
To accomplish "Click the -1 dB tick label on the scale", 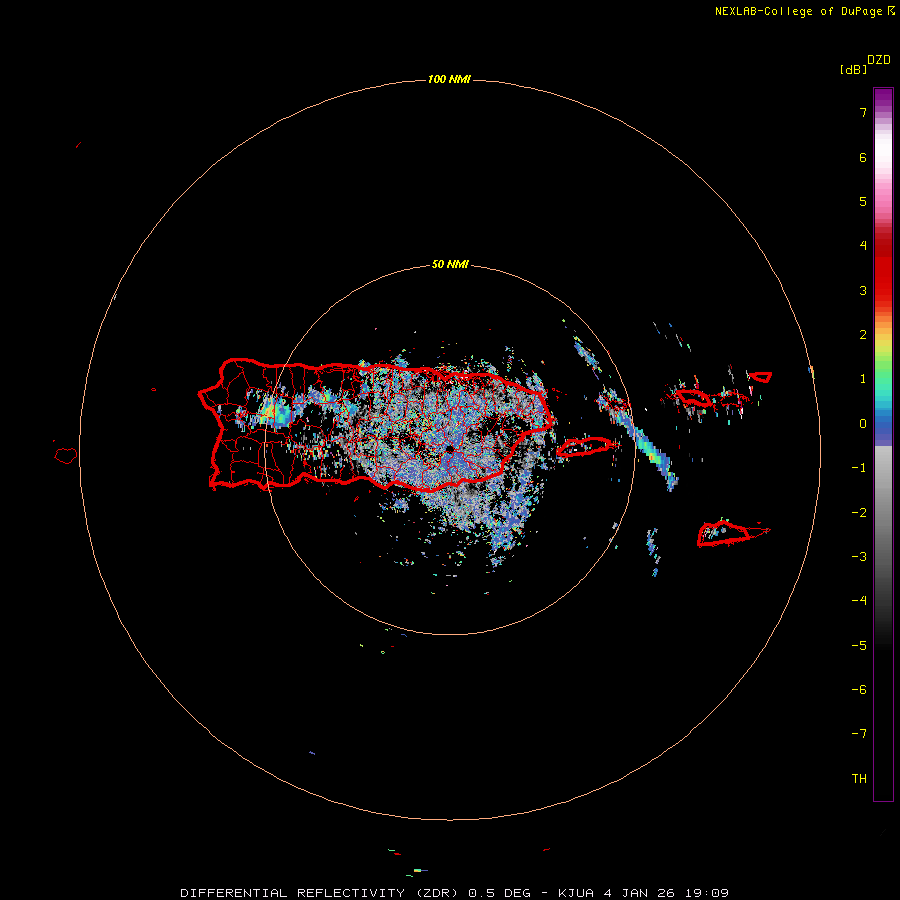I will click(859, 468).
